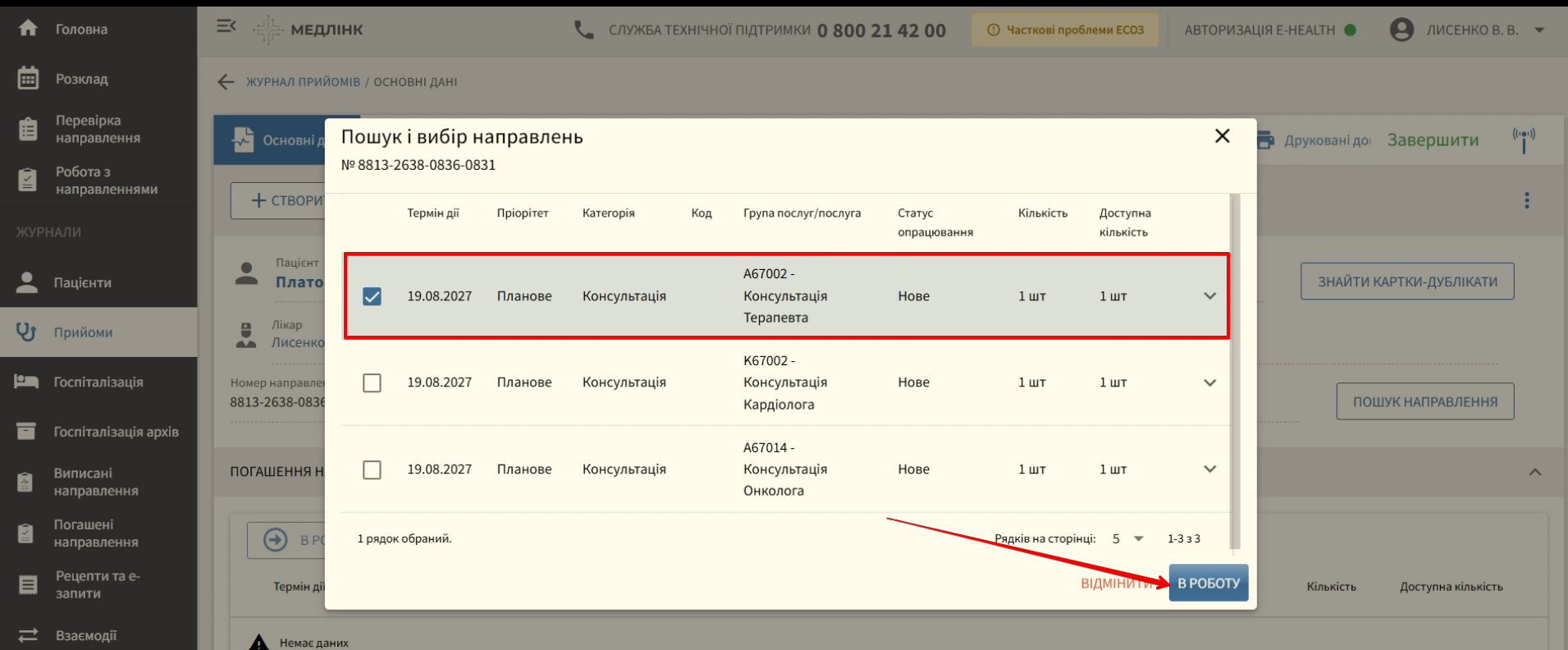Open Перевірка направлення in the sidebar
The image size is (1568, 650).
tap(98, 129)
